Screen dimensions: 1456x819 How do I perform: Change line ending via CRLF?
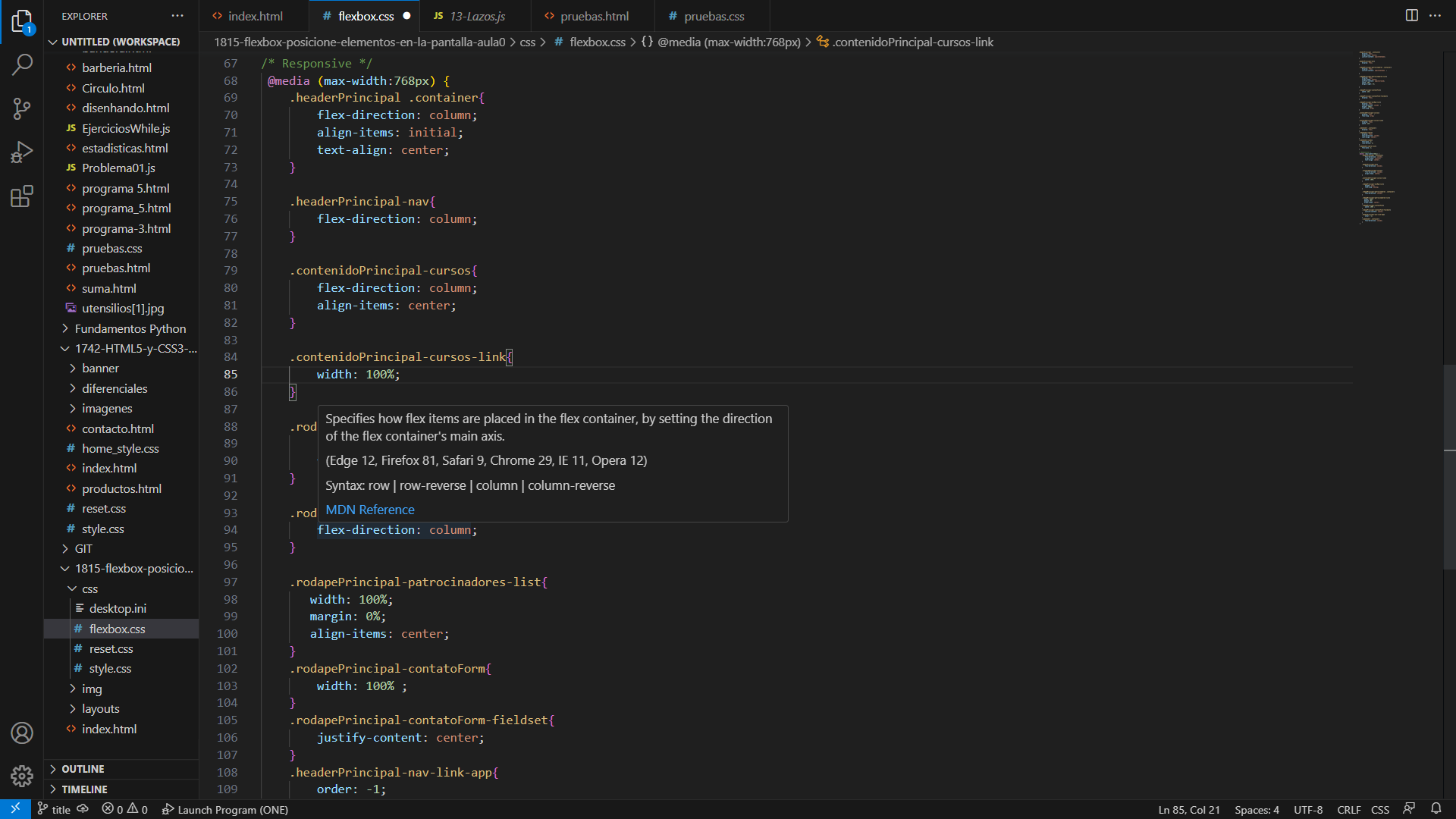[1348, 809]
